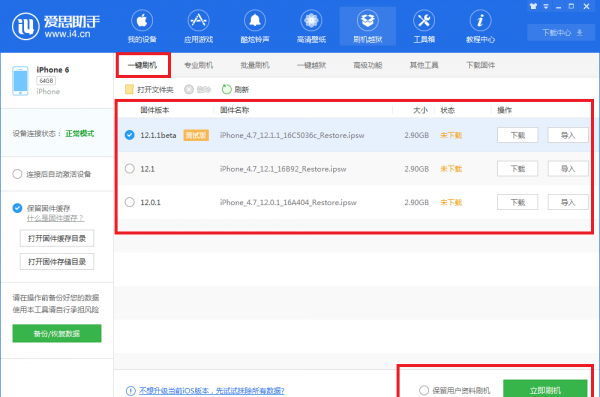Open the link about firmware cache
The height and width of the screenshot is (397, 600).
point(55,218)
